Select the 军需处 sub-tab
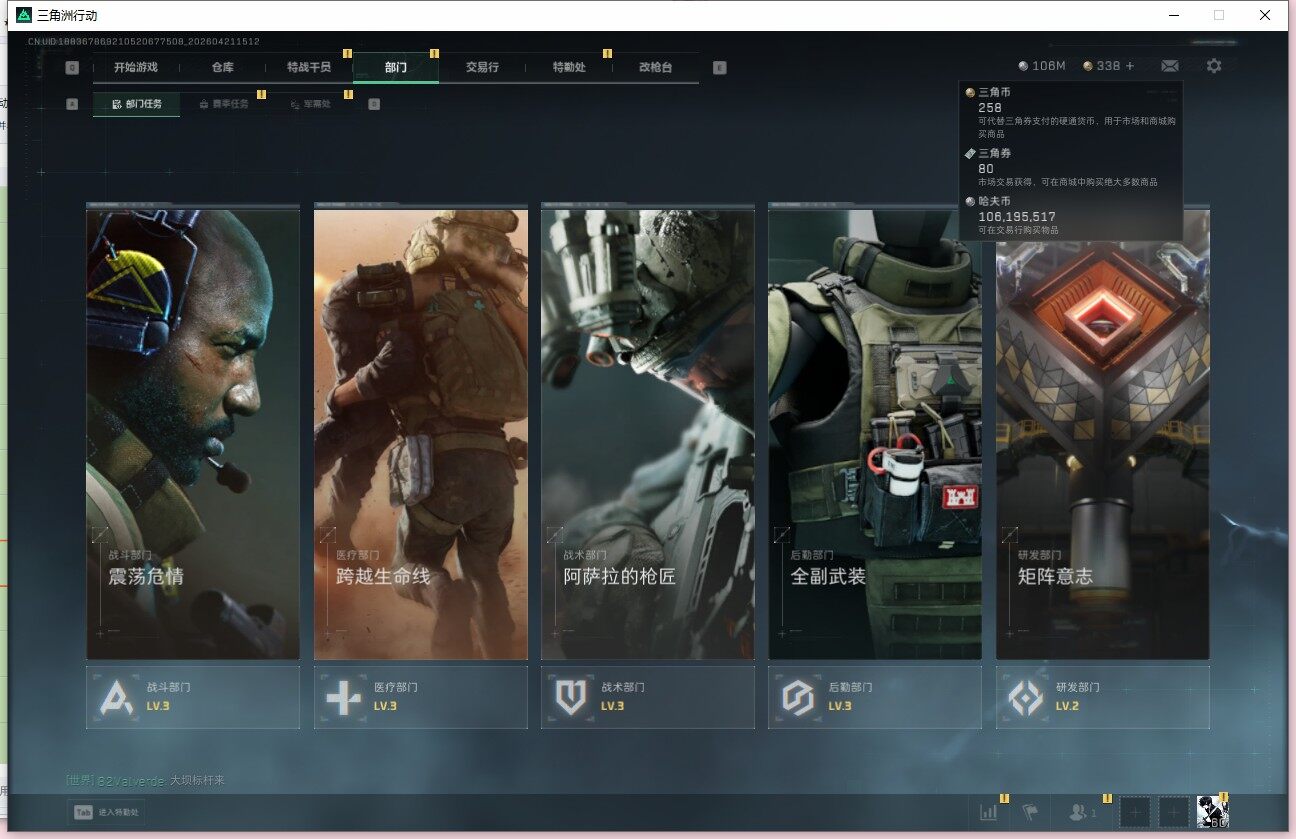The image size is (1296, 839). click(x=310, y=104)
